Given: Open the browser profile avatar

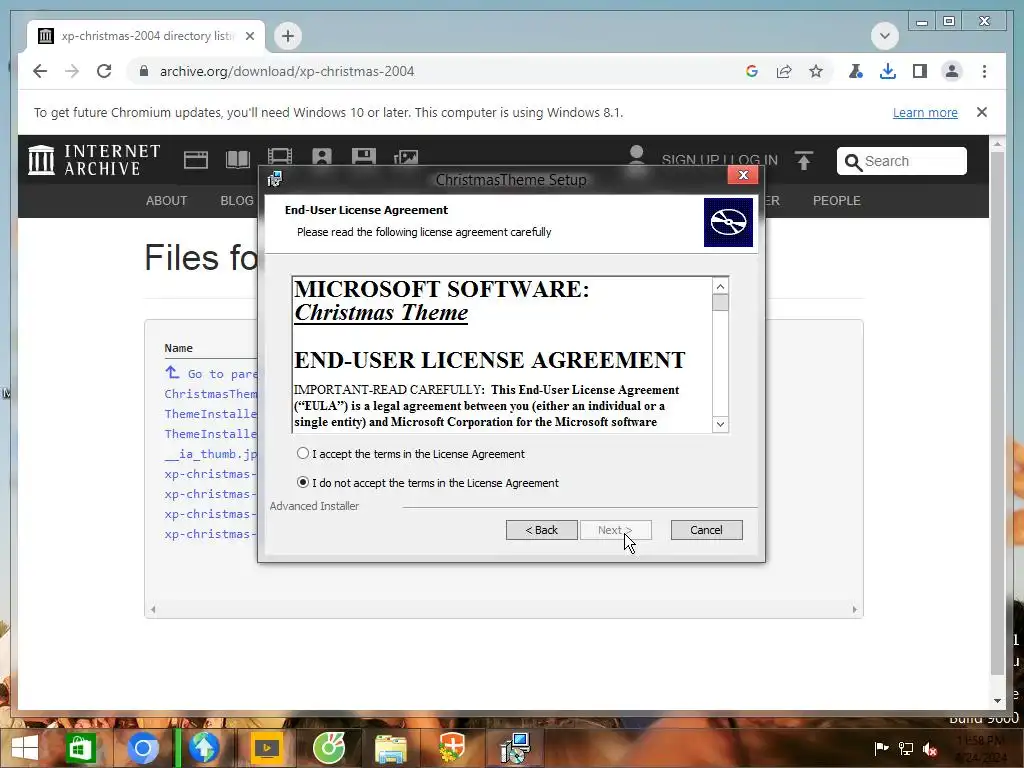Looking at the screenshot, I should click(952, 71).
